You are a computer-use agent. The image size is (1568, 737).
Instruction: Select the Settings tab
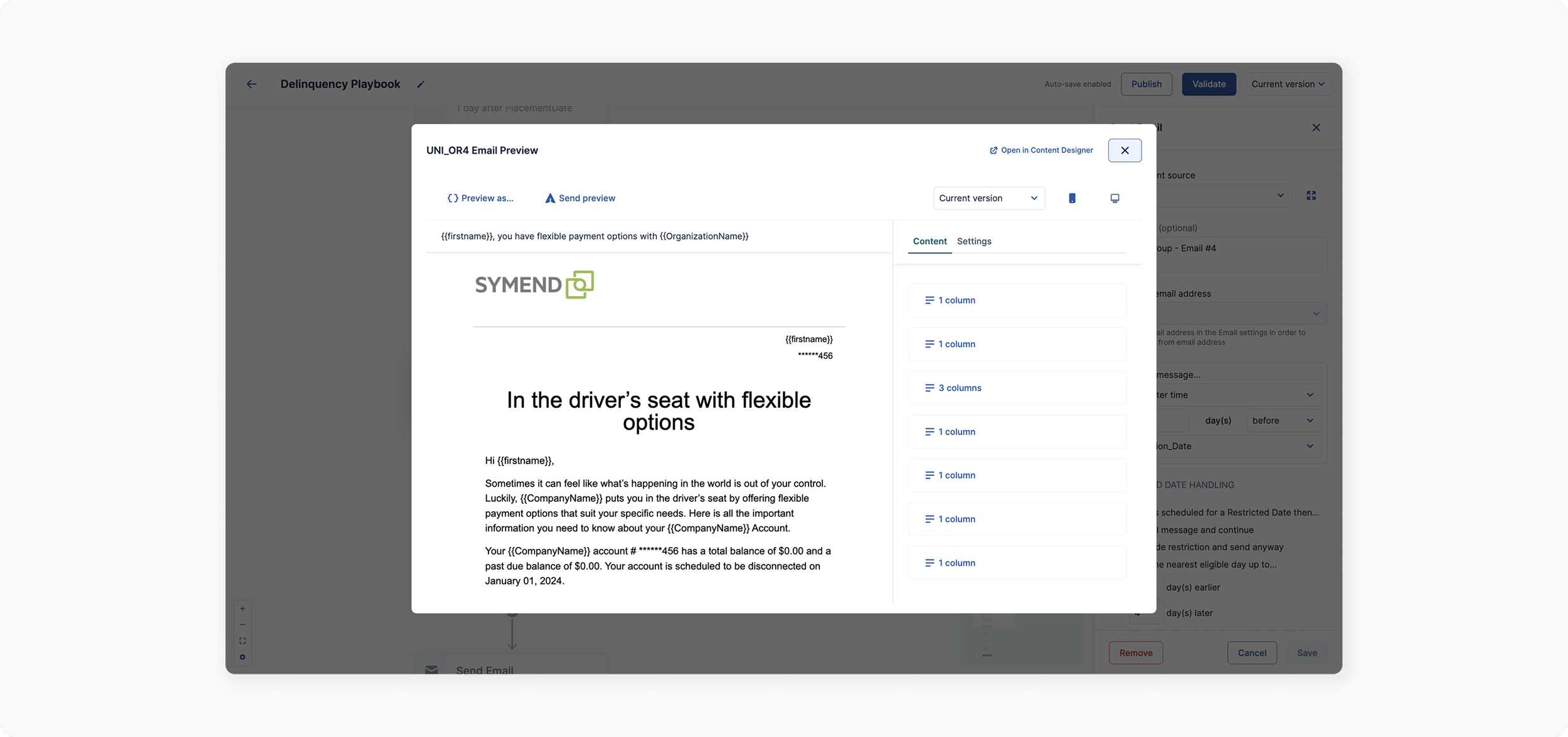(x=974, y=241)
